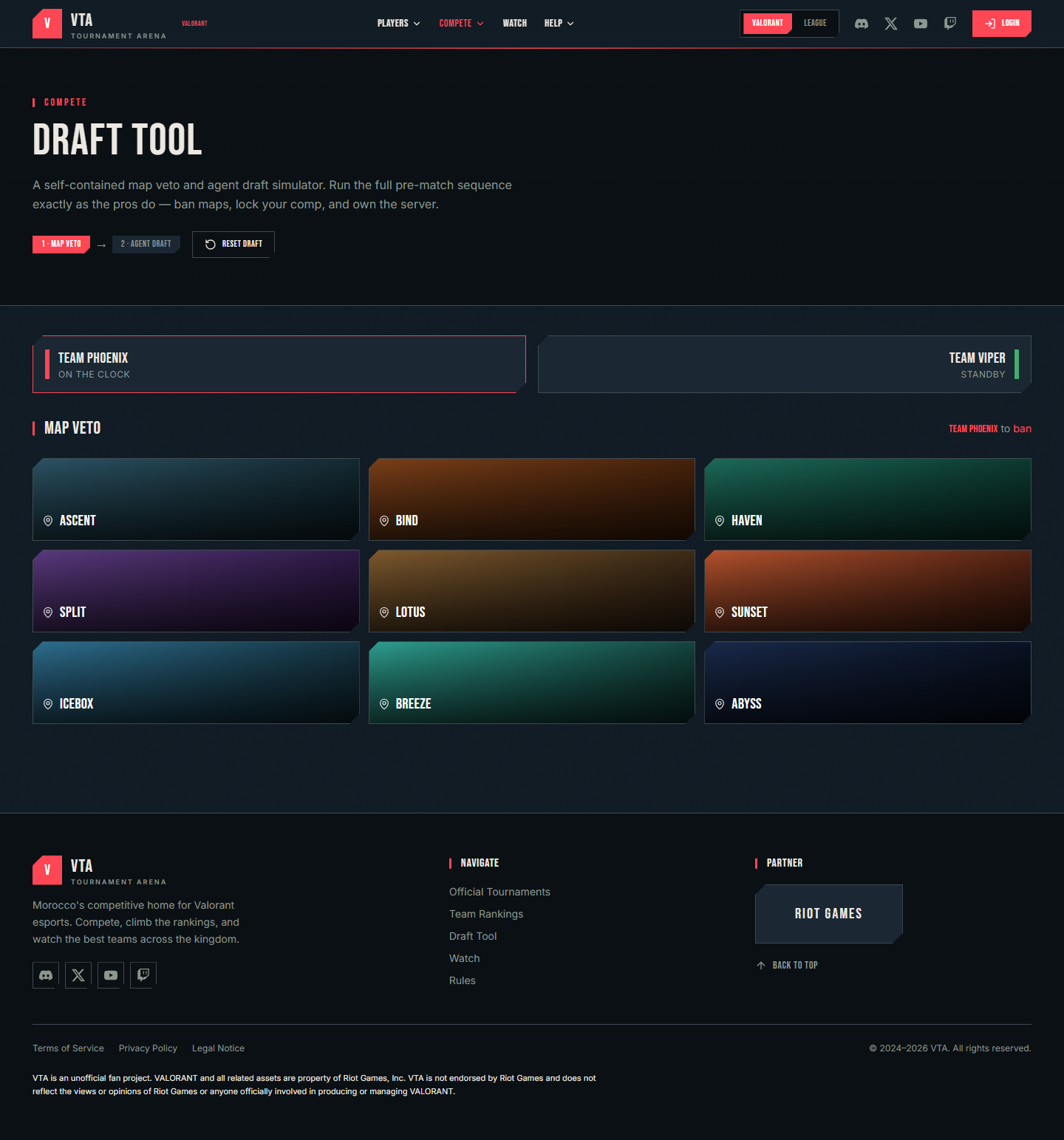This screenshot has width=1064, height=1140.
Task: Open the Watch nav item
Action: tap(515, 24)
